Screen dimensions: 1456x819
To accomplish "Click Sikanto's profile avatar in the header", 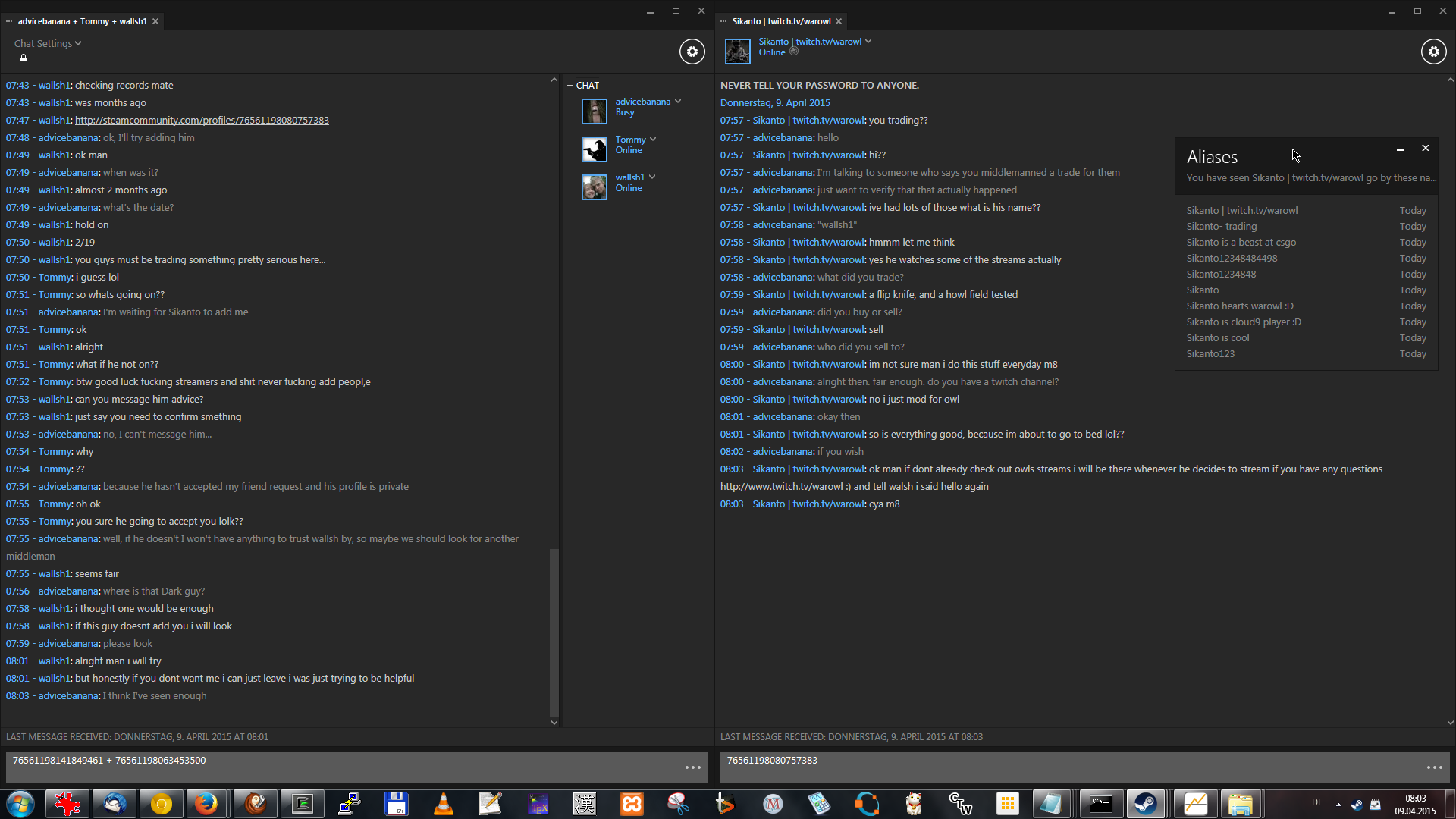I will click(737, 51).
